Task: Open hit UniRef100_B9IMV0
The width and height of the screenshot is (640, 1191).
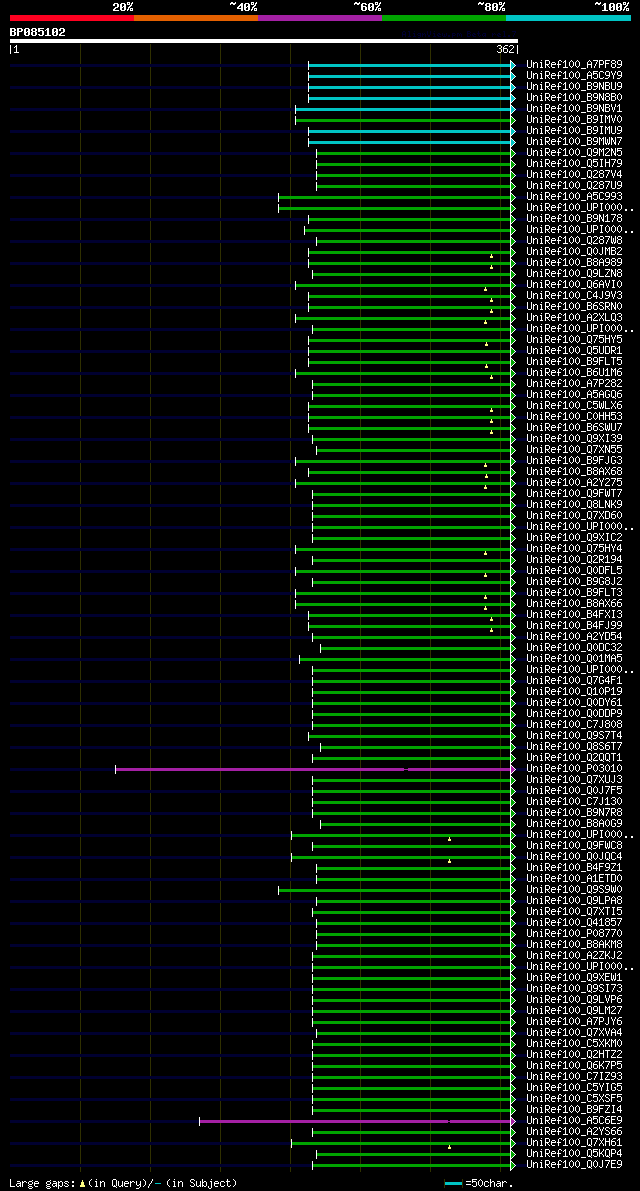Action: 574,120
